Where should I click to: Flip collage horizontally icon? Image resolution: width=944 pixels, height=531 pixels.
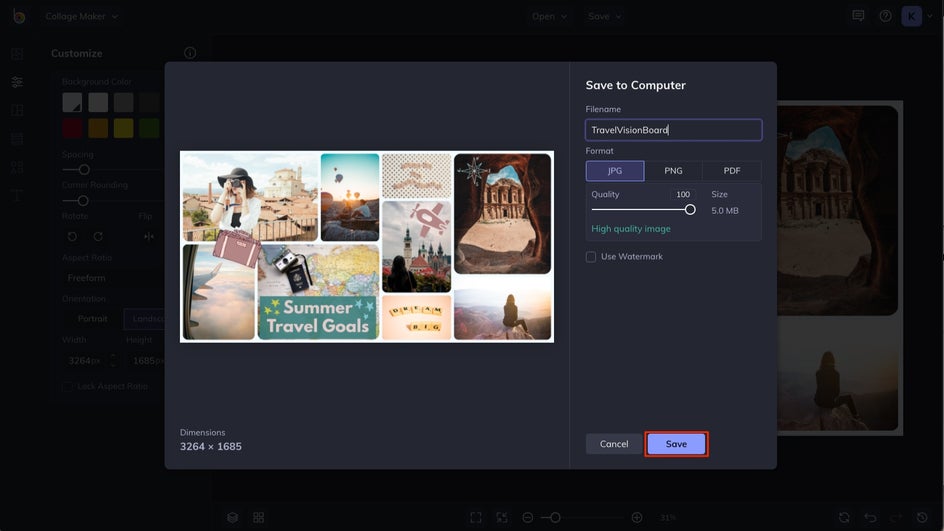tap(149, 237)
